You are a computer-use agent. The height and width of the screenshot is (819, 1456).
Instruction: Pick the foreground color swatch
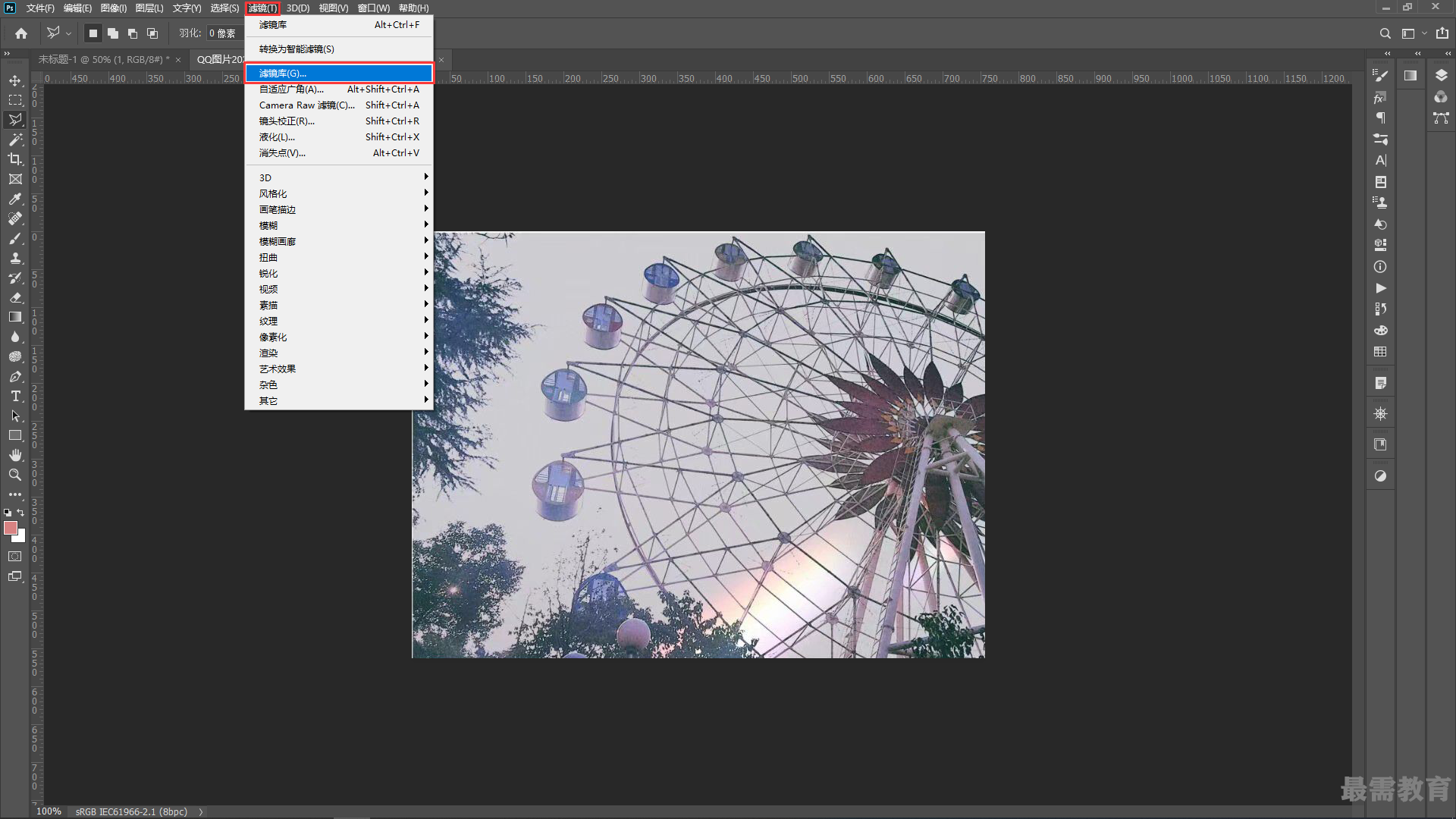(x=10, y=528)
